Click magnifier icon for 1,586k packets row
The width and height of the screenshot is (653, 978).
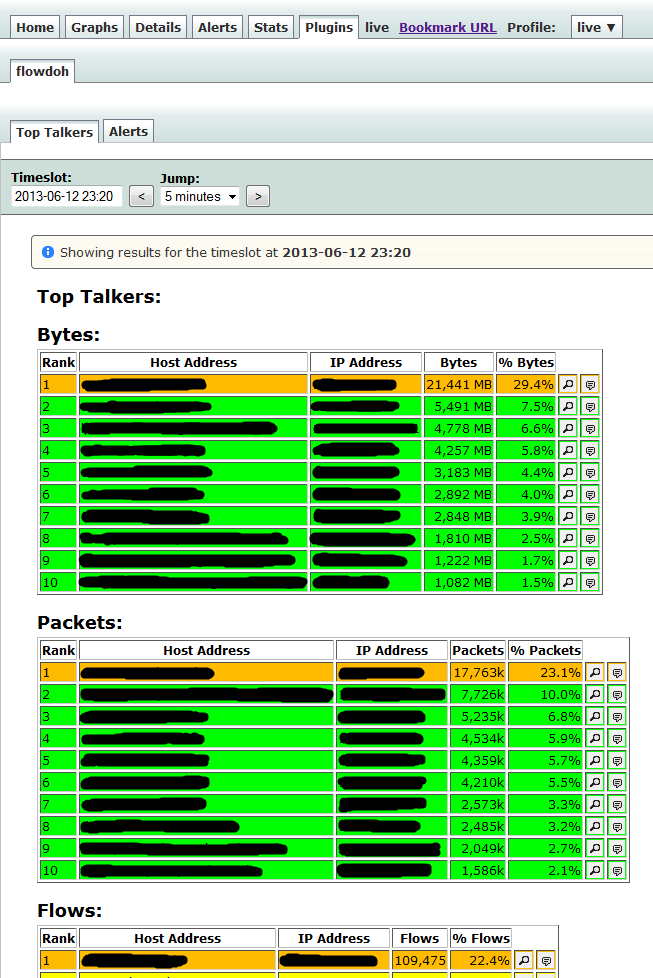595,871
